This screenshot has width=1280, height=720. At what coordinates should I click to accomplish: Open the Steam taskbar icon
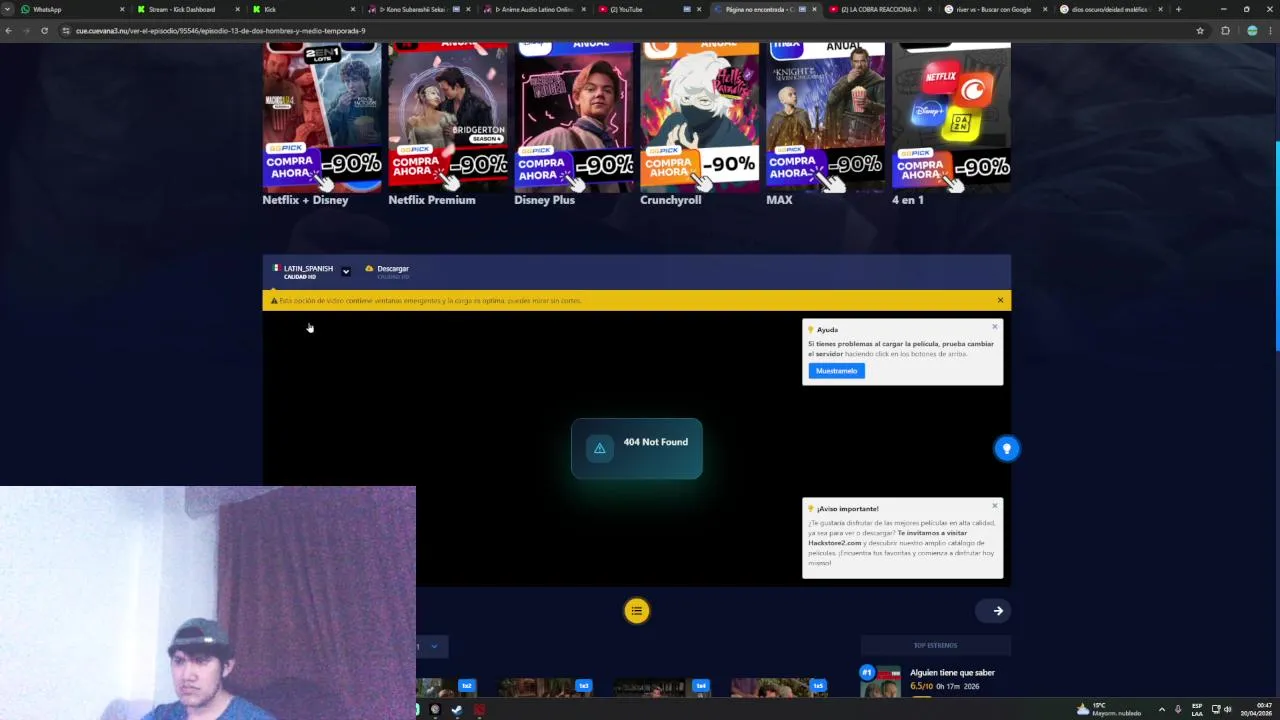click(x=456, y=710)
